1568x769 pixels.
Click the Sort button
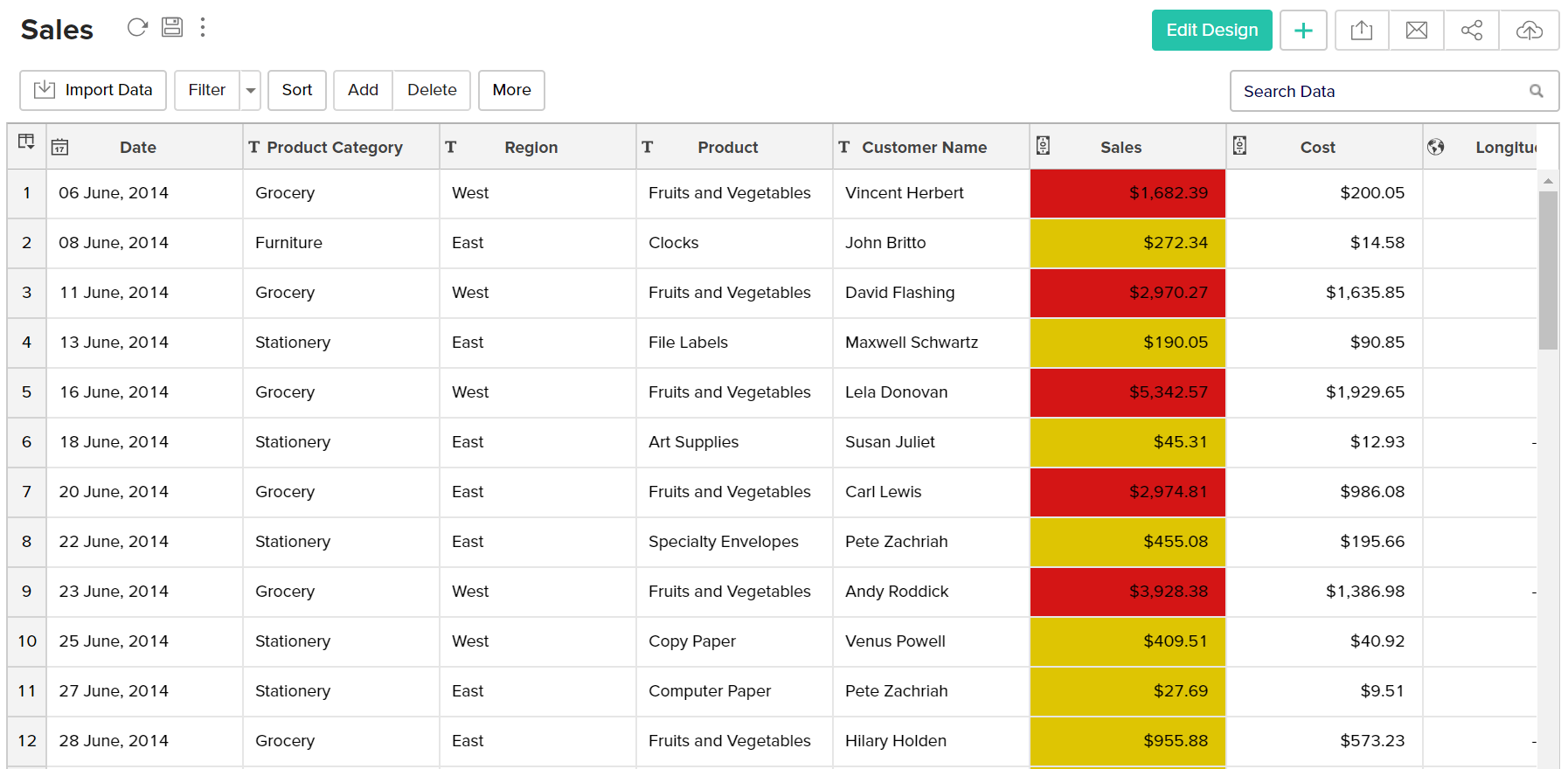297,91
